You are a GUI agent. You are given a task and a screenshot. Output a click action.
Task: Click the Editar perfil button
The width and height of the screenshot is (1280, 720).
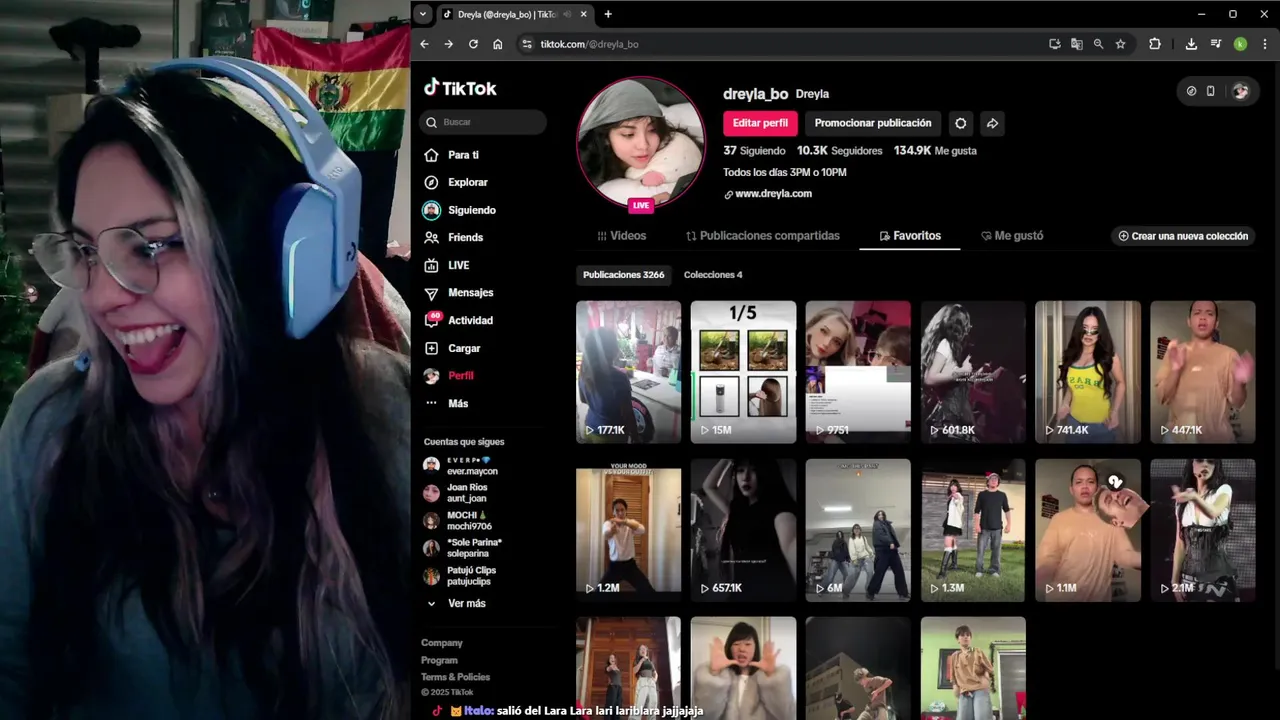(x=760, y=123)
